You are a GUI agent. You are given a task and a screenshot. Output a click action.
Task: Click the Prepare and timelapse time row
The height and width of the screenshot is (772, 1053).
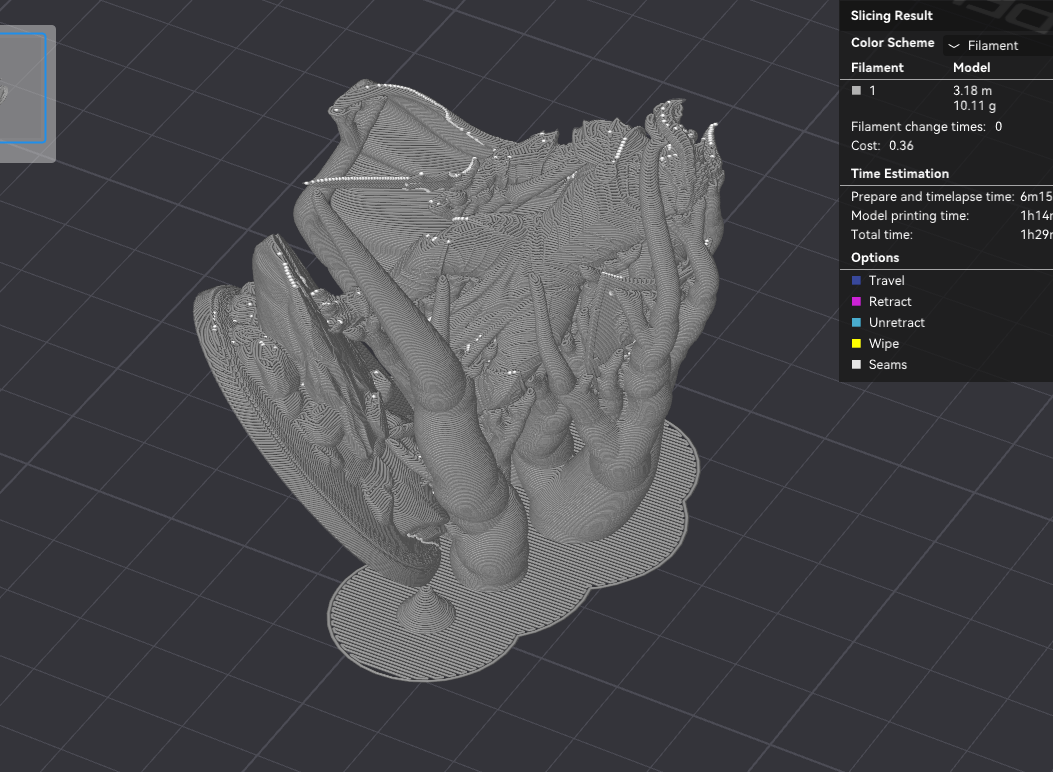point(951,197)
